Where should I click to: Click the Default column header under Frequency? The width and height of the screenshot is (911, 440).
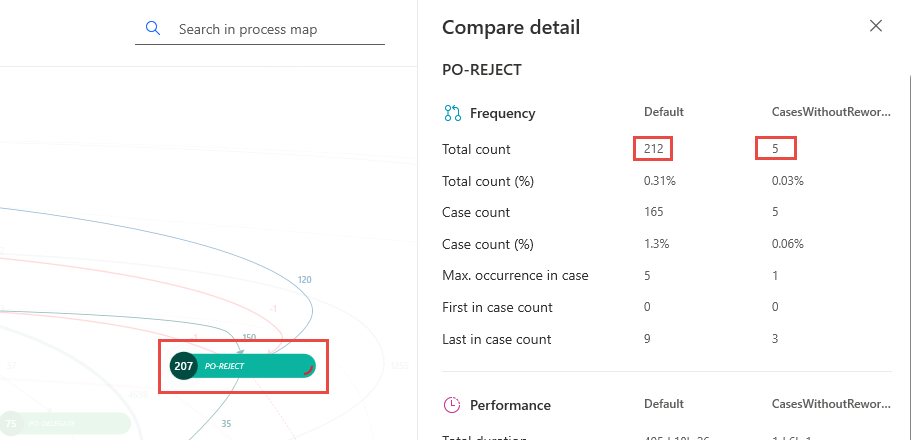(x=663, y=112)
